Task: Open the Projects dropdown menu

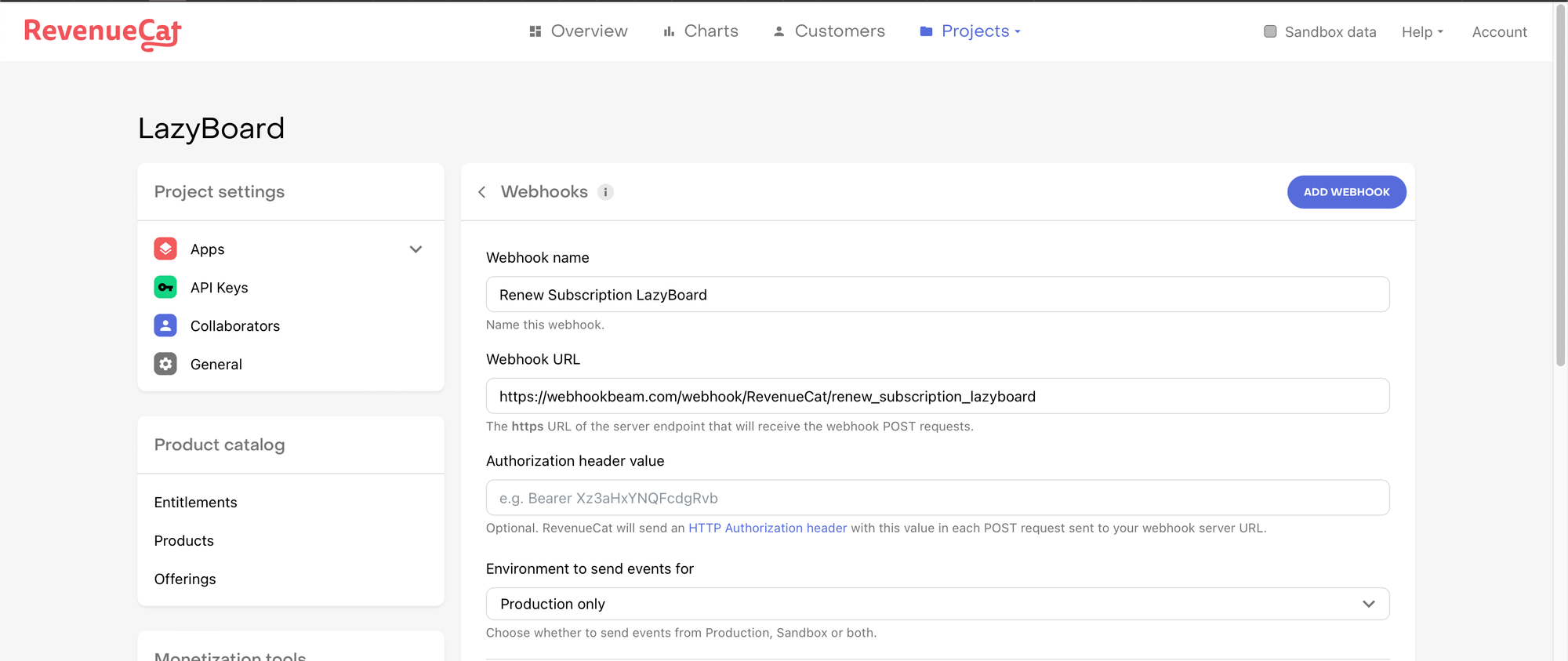Action: coord(971,31)
